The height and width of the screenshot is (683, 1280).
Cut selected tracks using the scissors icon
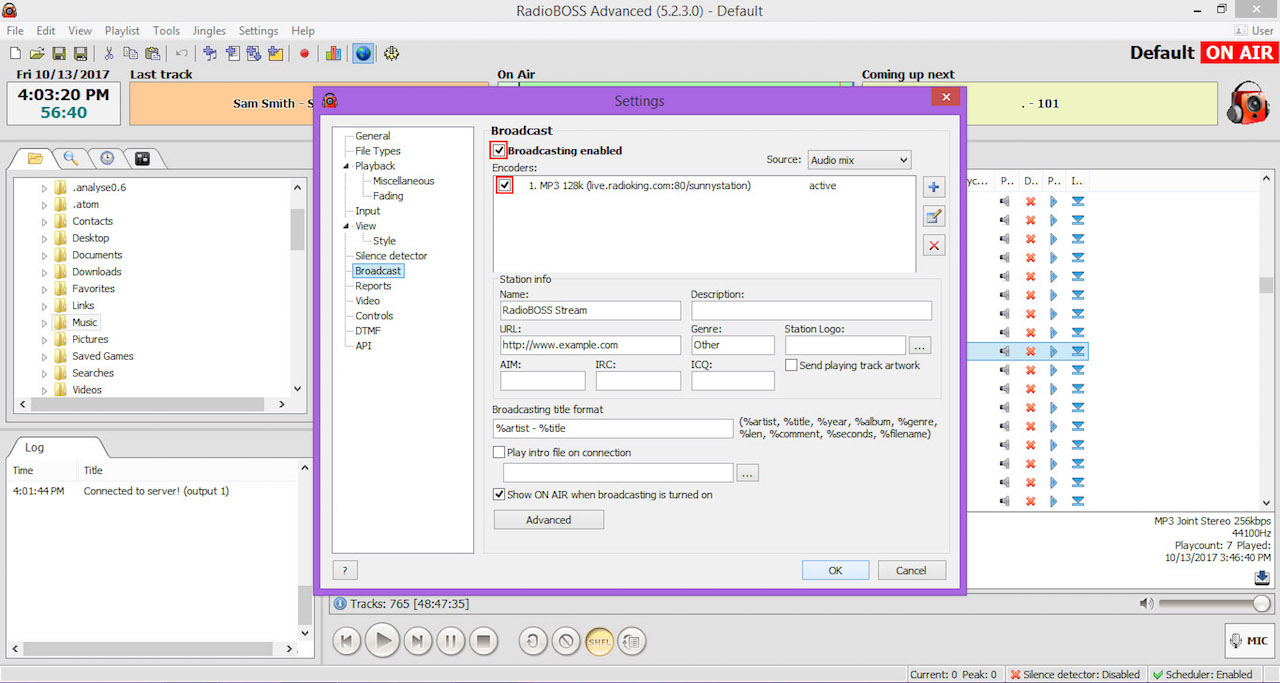pos(109,53)
